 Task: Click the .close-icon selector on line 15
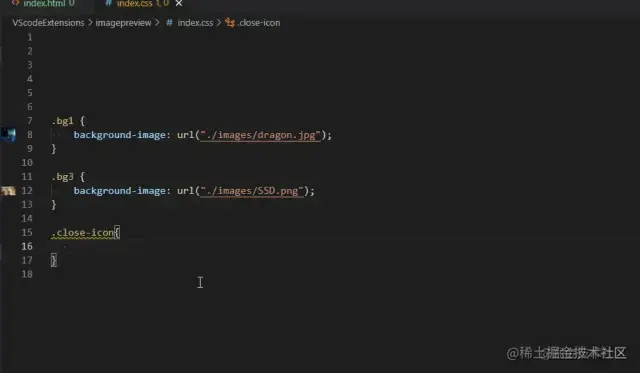[x=83, y=233]
